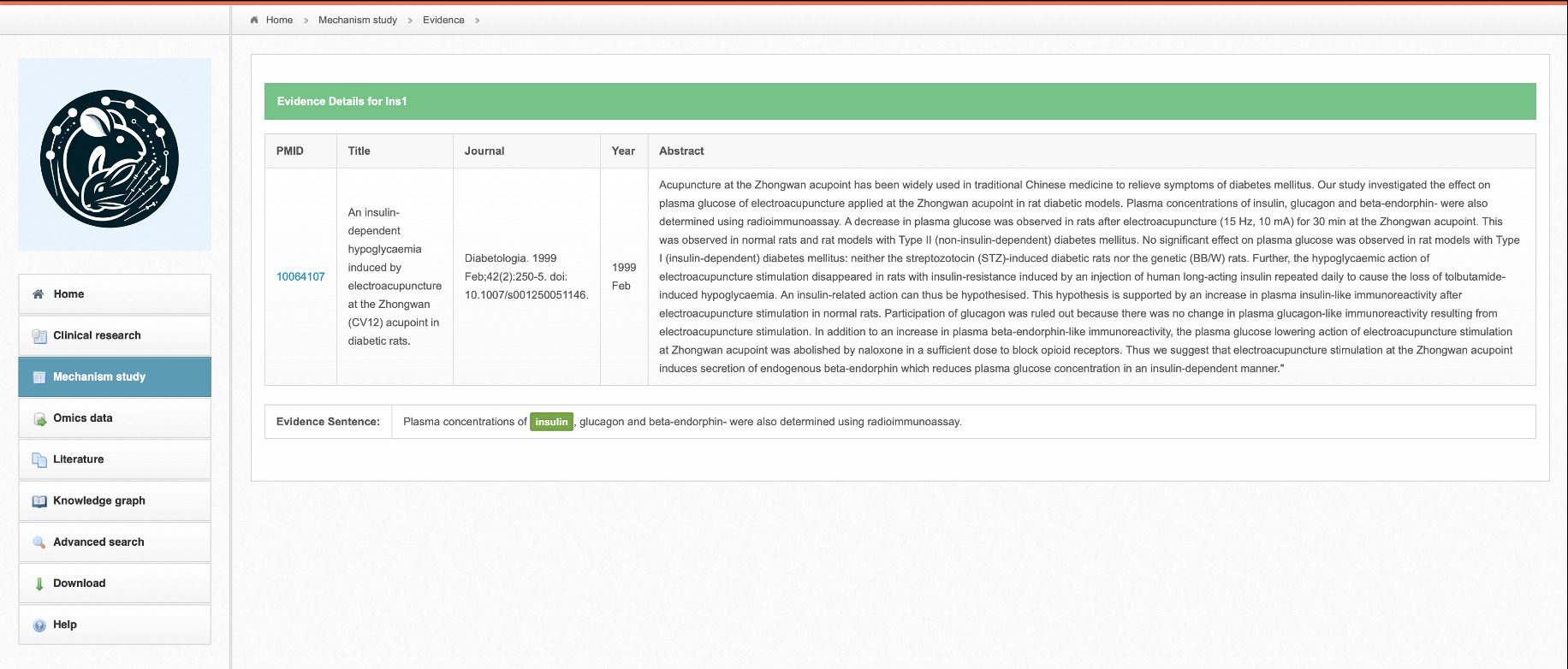Open PMID 10064107 link
Image resolution: width=1568 pixels, height=669 pixels.
300,276
